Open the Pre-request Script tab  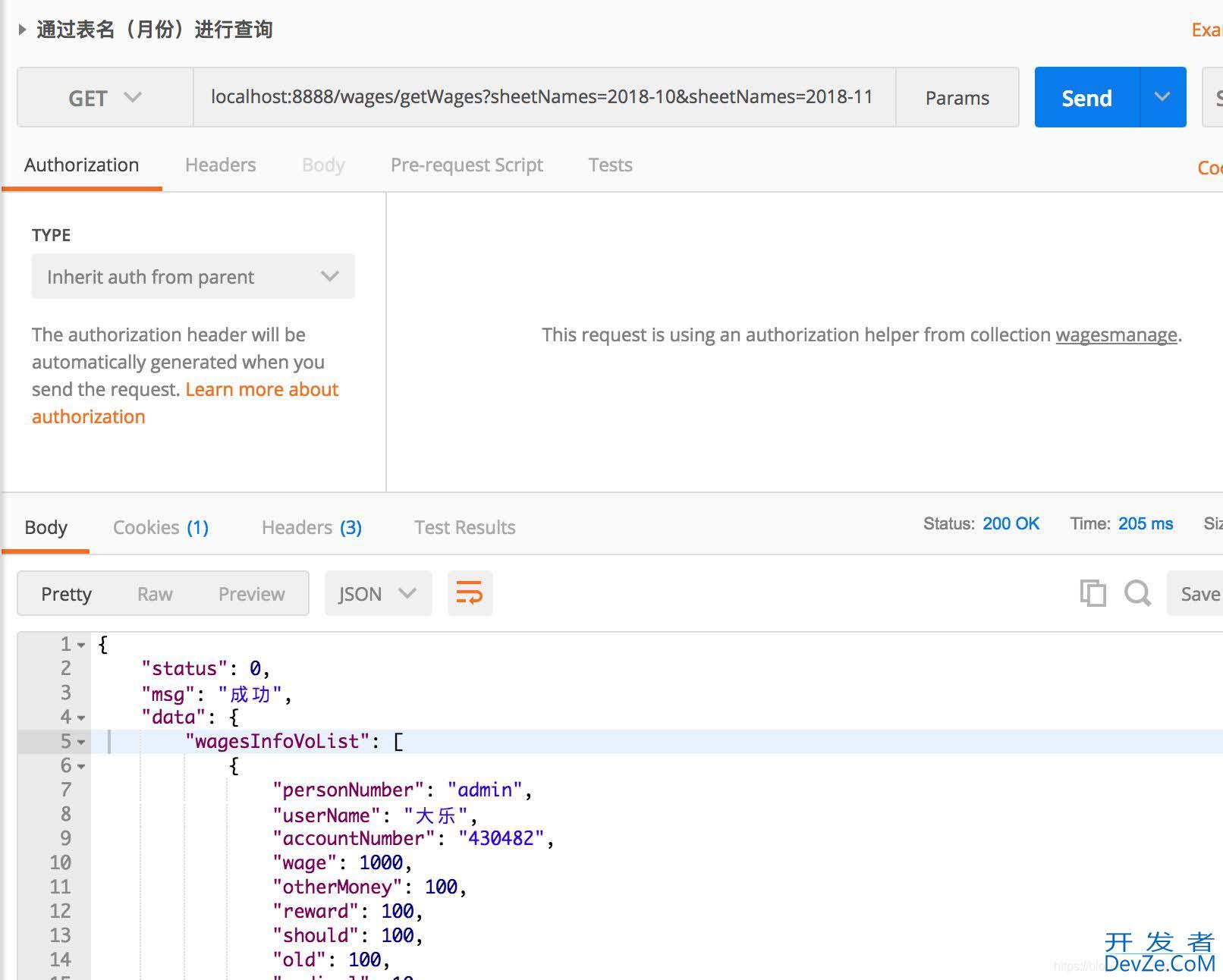[x=467, y=165]
